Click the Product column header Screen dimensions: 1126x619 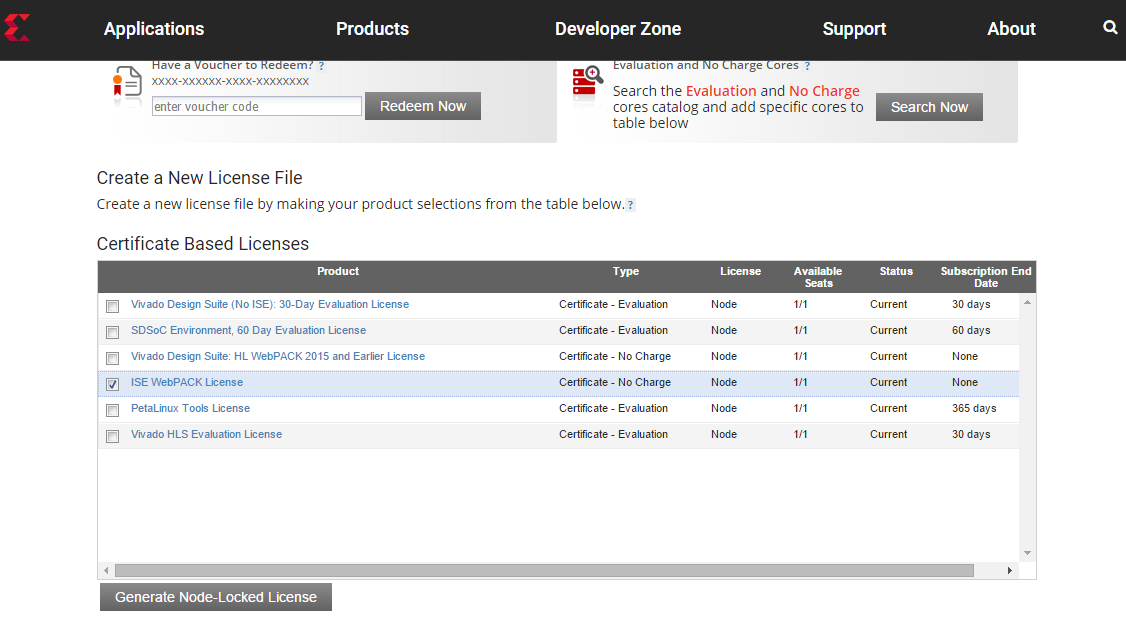coord(338,271)
